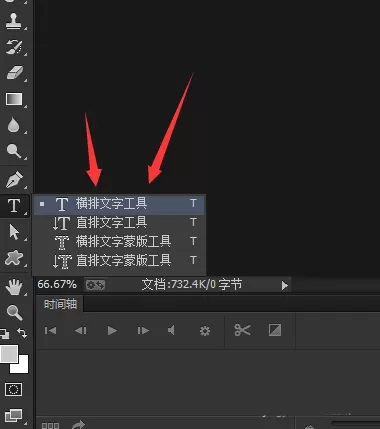This screenshot has height=429, width=380.
Task: Select the Custom Shape tool
Action: (14, 258)
